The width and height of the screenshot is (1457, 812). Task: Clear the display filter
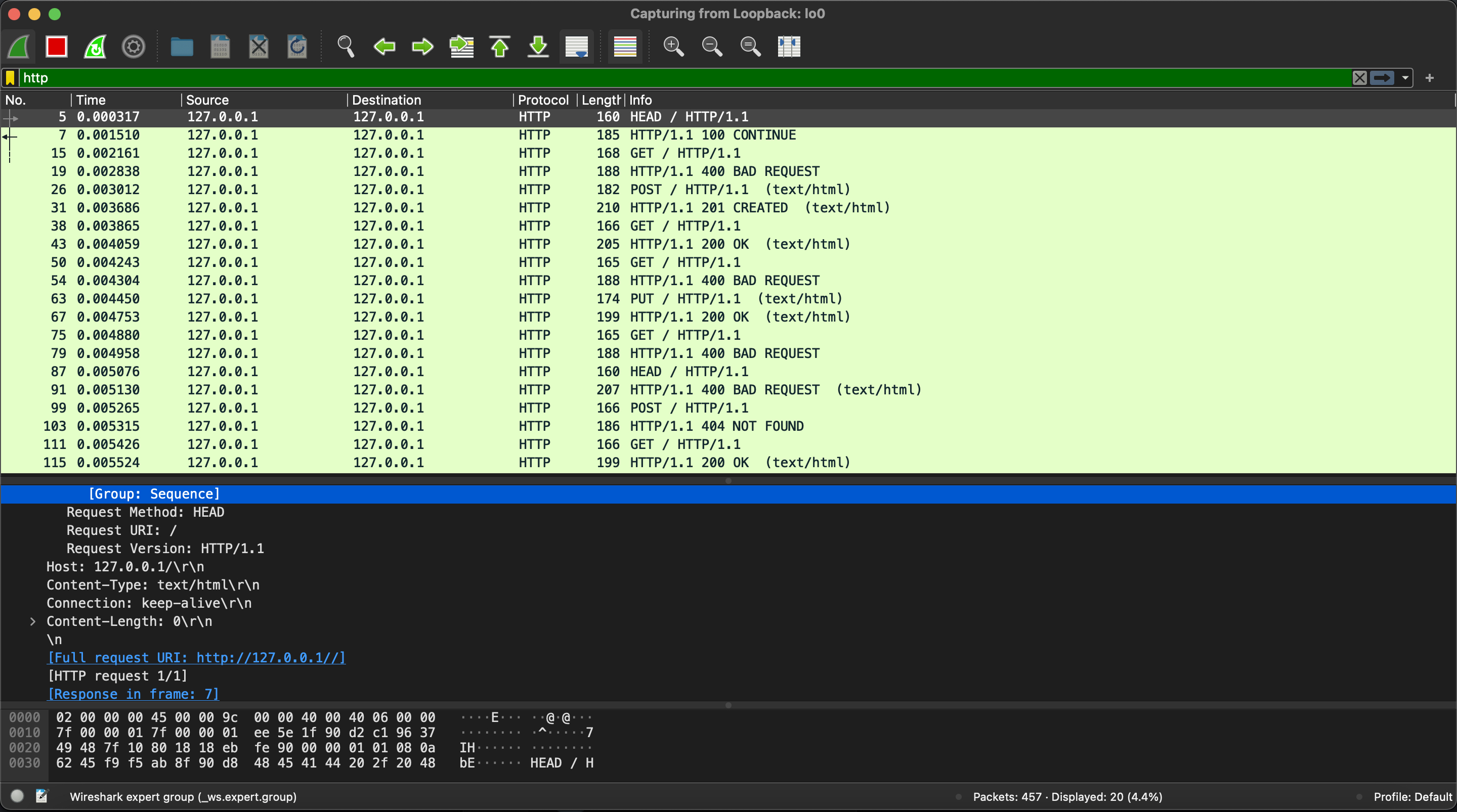pos(1359,77)
